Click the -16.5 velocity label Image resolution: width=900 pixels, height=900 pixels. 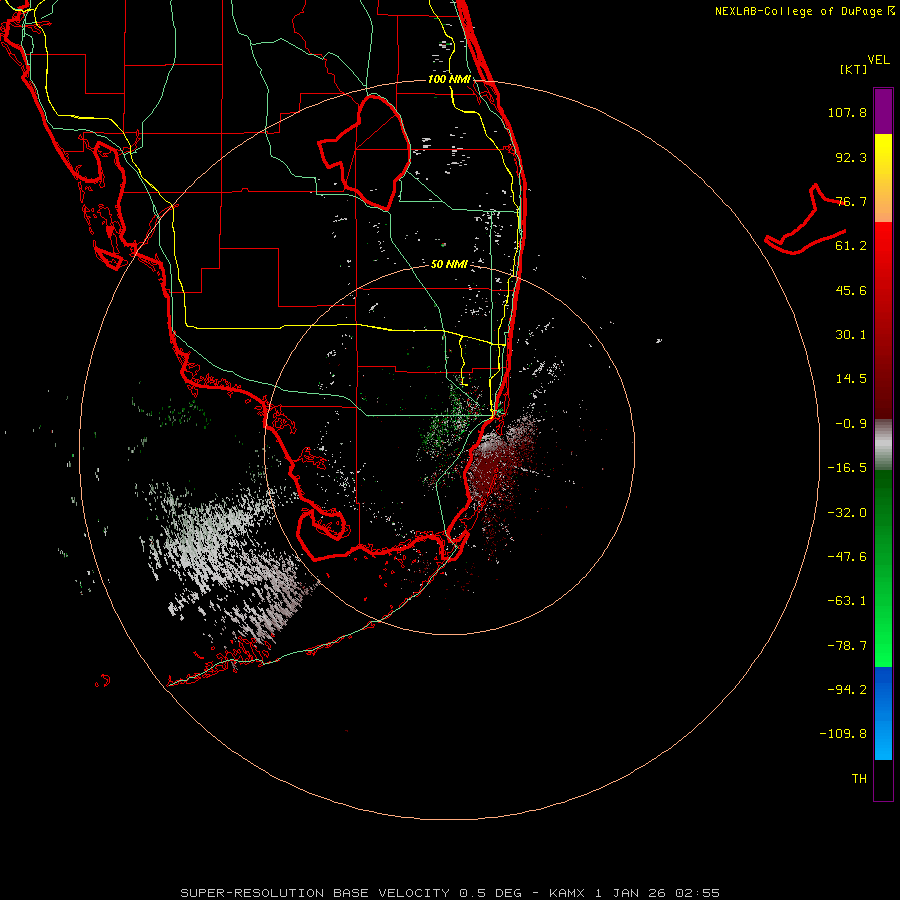pyautogui.click(x=847, y=468)
